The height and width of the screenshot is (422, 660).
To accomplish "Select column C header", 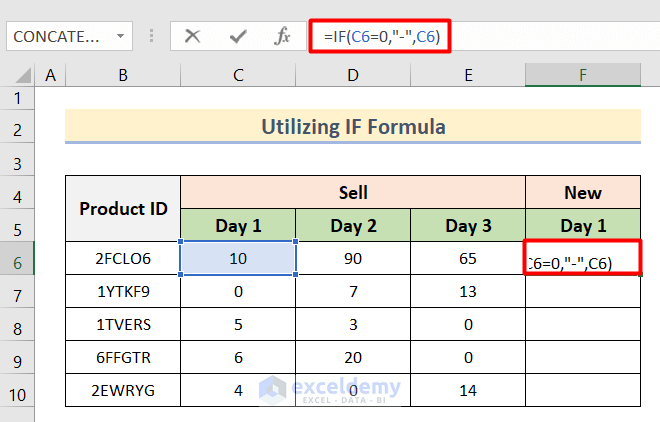I will [238, 75].
